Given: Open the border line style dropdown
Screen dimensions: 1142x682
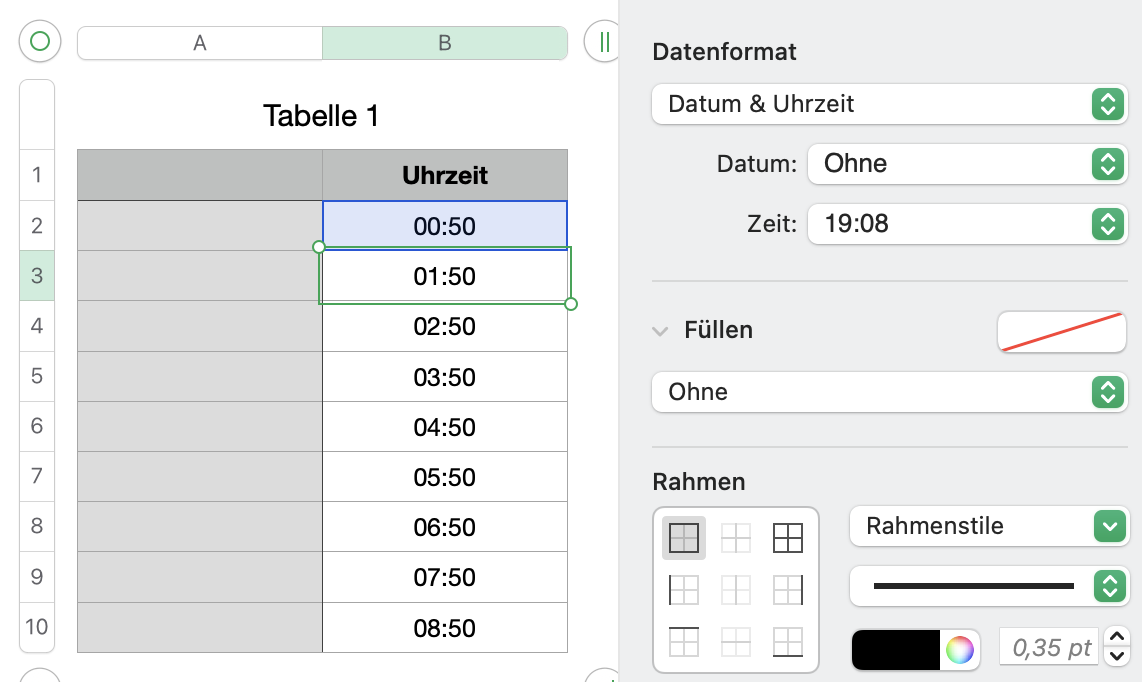Looking at the screenshot, I should 988,586.
